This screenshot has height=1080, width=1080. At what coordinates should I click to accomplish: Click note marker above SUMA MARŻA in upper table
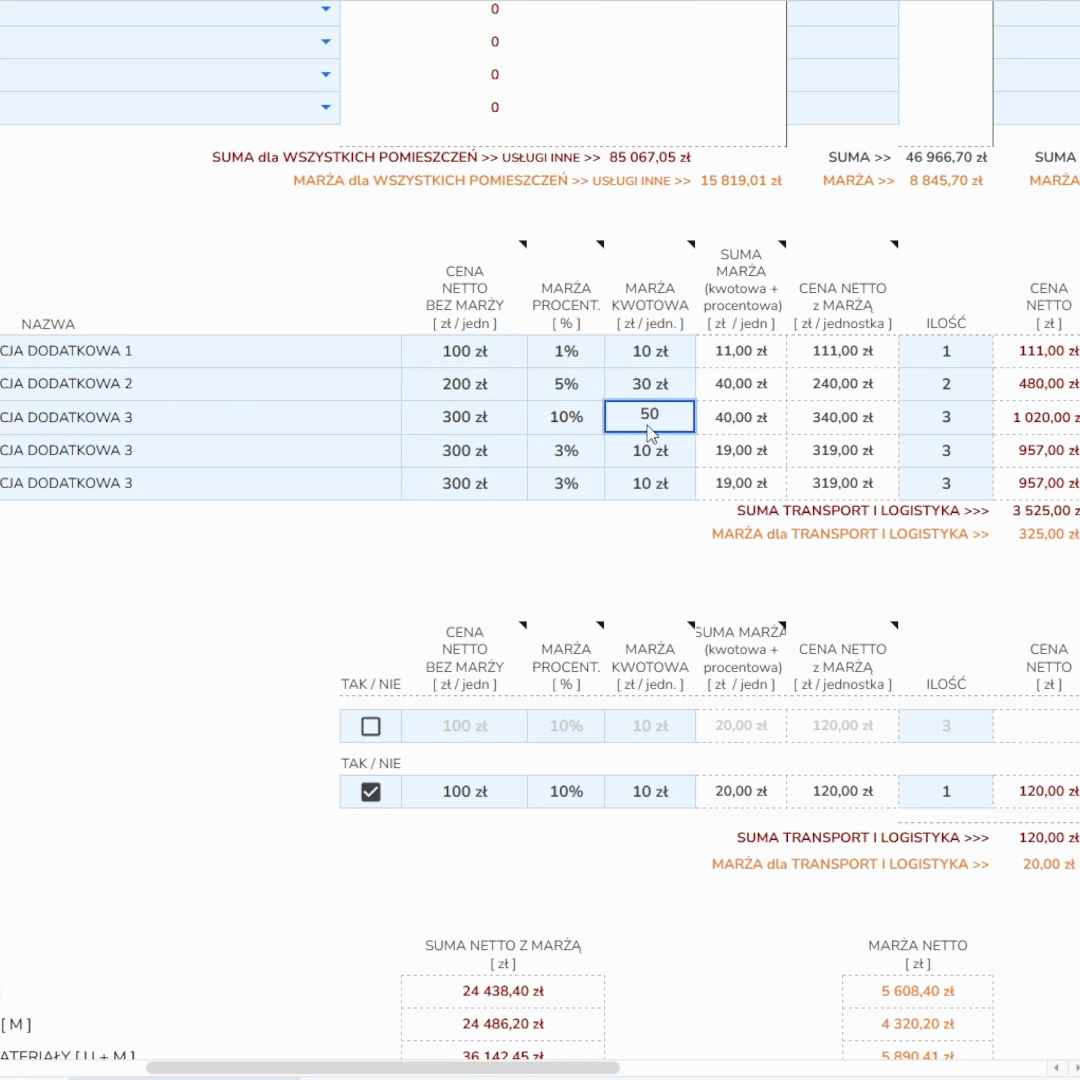tap(782, 244)
